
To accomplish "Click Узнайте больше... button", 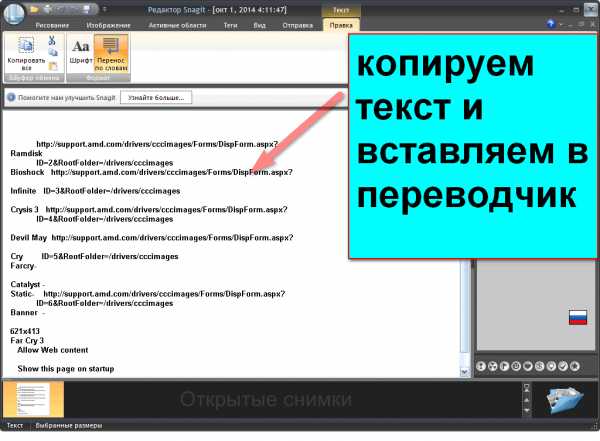I will [156, 98].
